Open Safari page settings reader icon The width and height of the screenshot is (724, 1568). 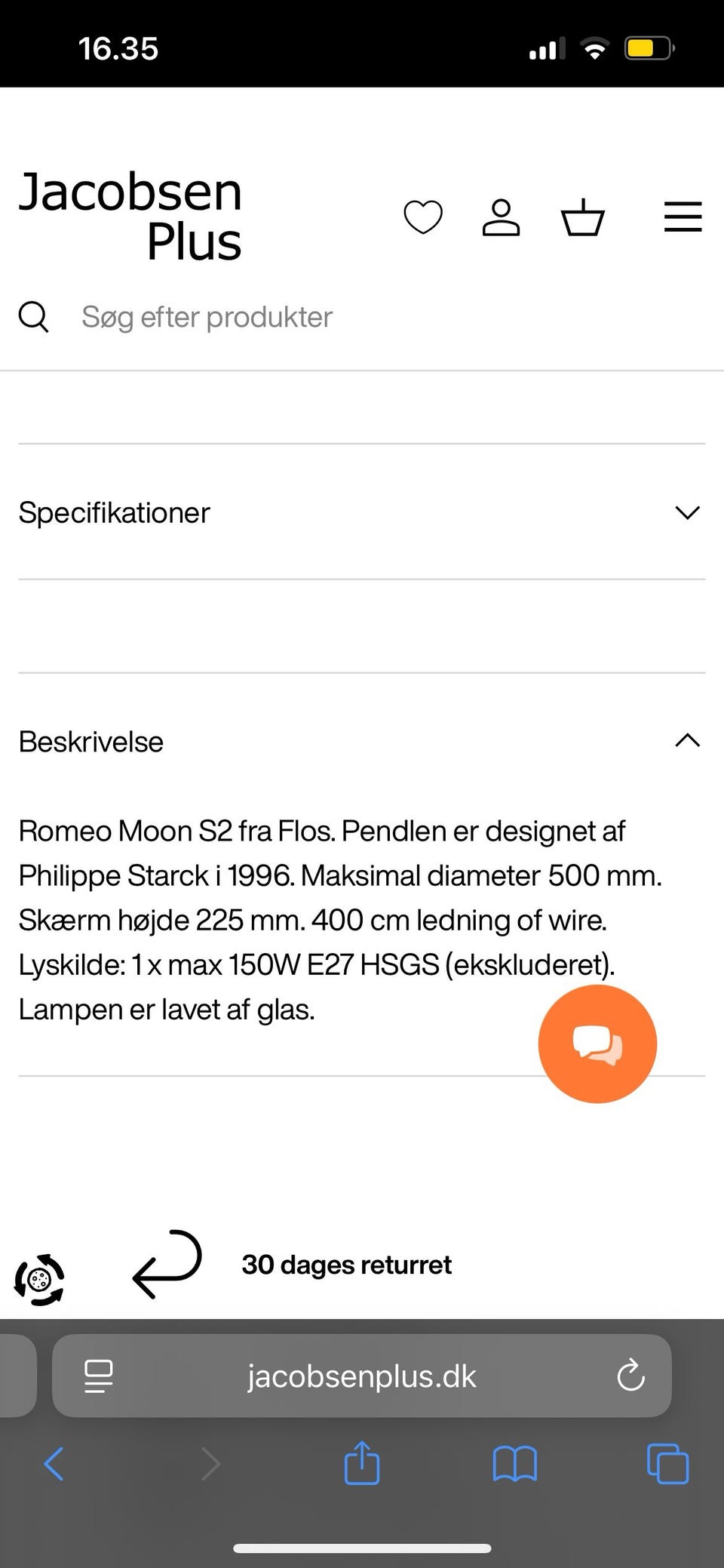98,1376
